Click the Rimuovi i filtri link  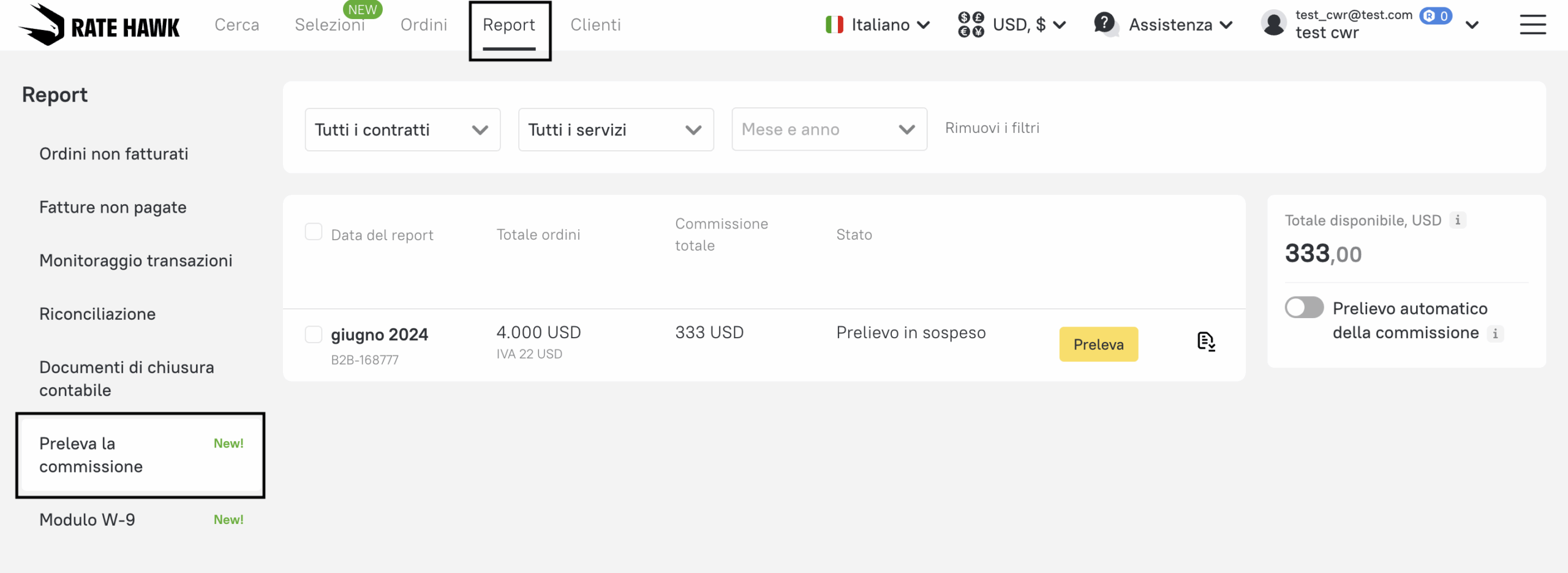pyautogui.click(x=992, y=128)
